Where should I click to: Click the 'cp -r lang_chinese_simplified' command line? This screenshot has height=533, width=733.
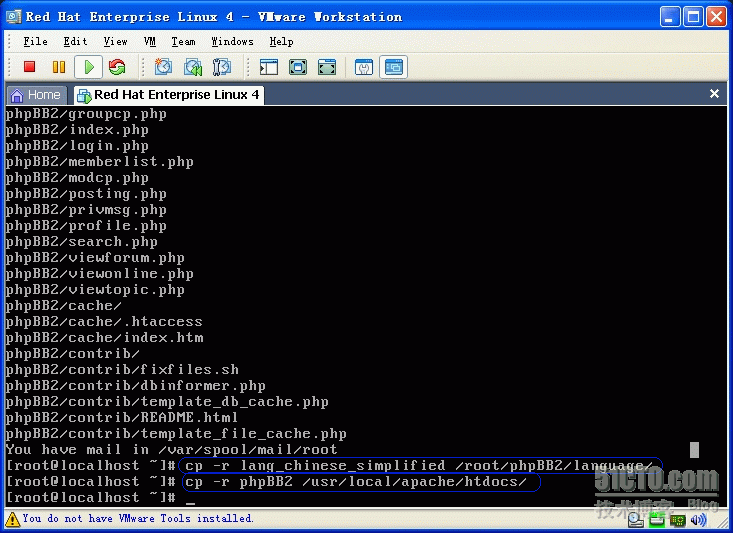(x=419, y=466)
